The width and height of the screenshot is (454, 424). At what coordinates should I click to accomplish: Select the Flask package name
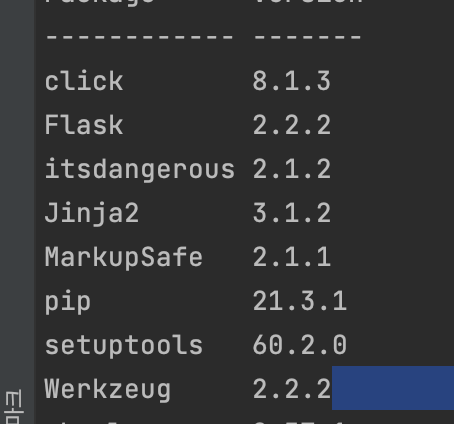[84, 125]
